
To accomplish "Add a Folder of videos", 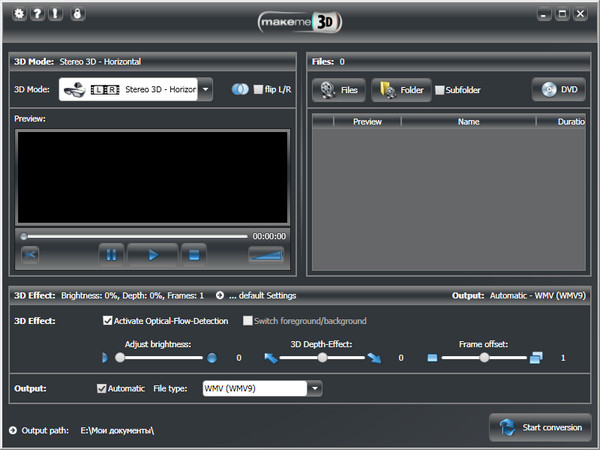I will 401,90.
